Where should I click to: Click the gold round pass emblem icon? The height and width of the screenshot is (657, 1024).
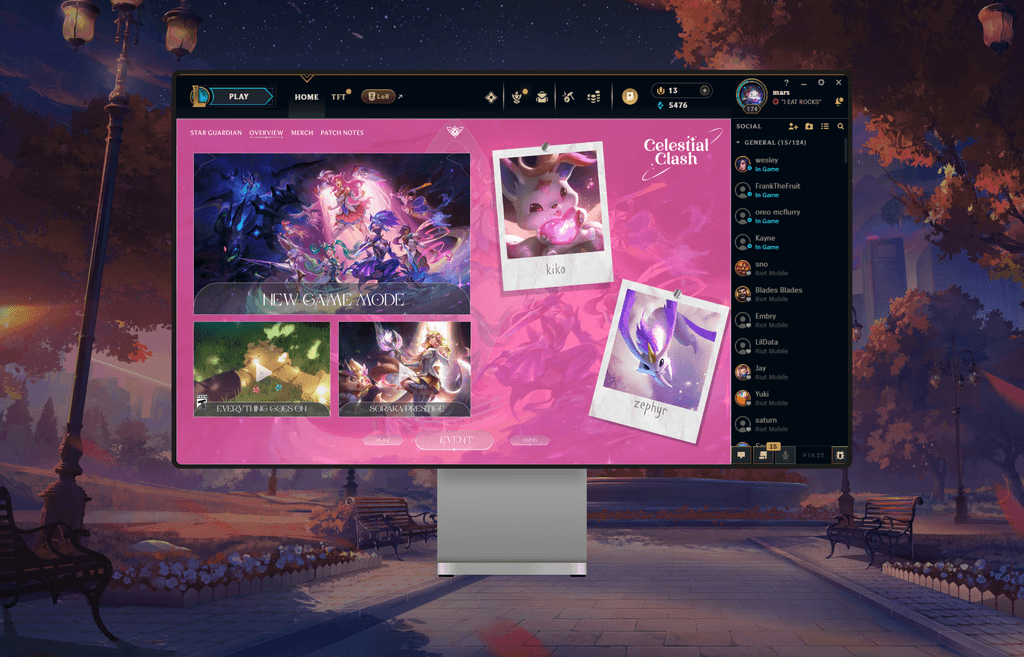pyautogui.click(x=630, y=97)
